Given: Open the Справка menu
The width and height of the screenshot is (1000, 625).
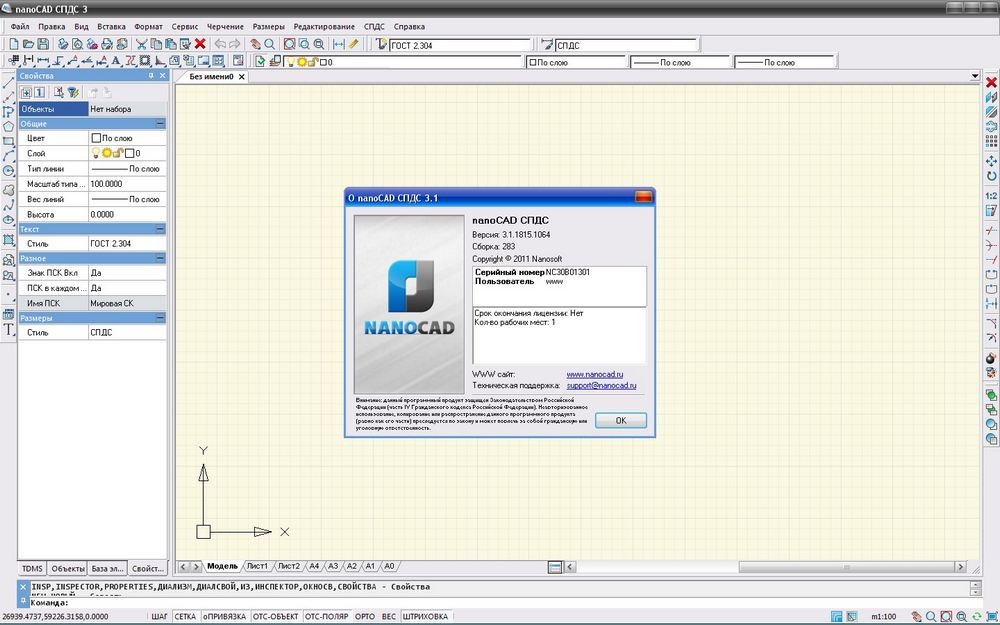Looking at the screenshot, I should pyautogui.click(x=409, y=27).
